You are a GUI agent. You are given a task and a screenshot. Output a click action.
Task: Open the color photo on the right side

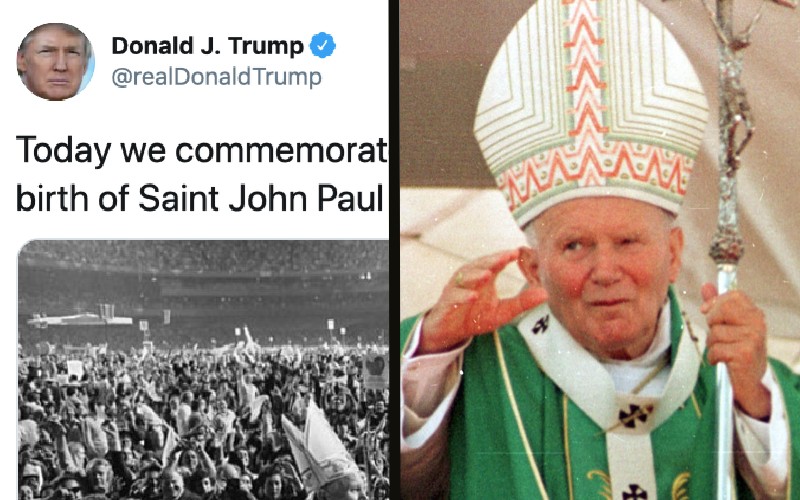(599, 250)
